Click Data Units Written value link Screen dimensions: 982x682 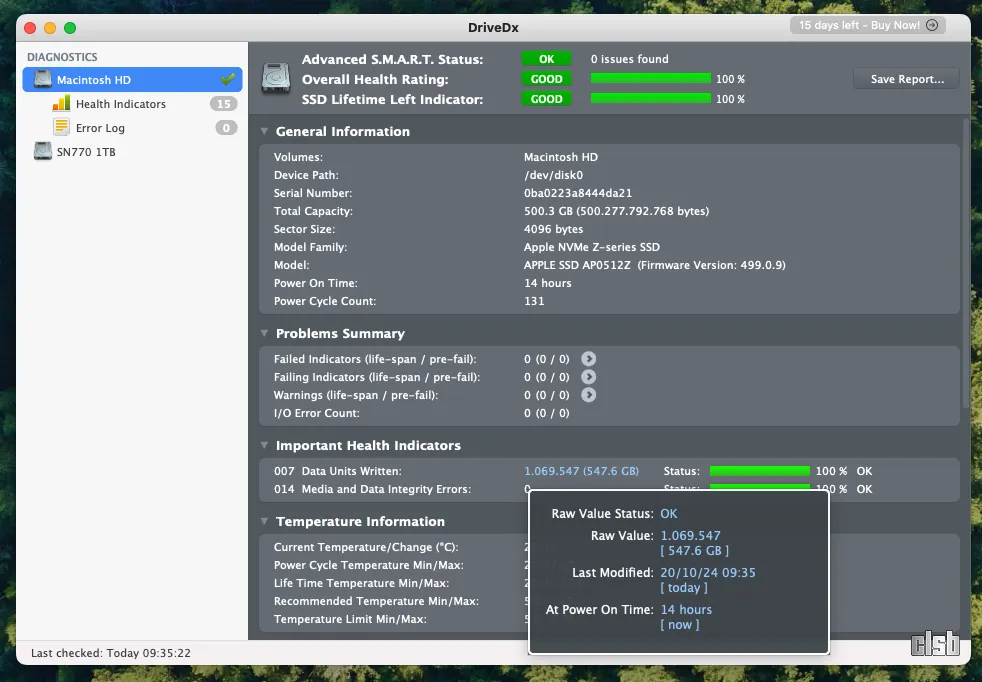tap(581, 471)
